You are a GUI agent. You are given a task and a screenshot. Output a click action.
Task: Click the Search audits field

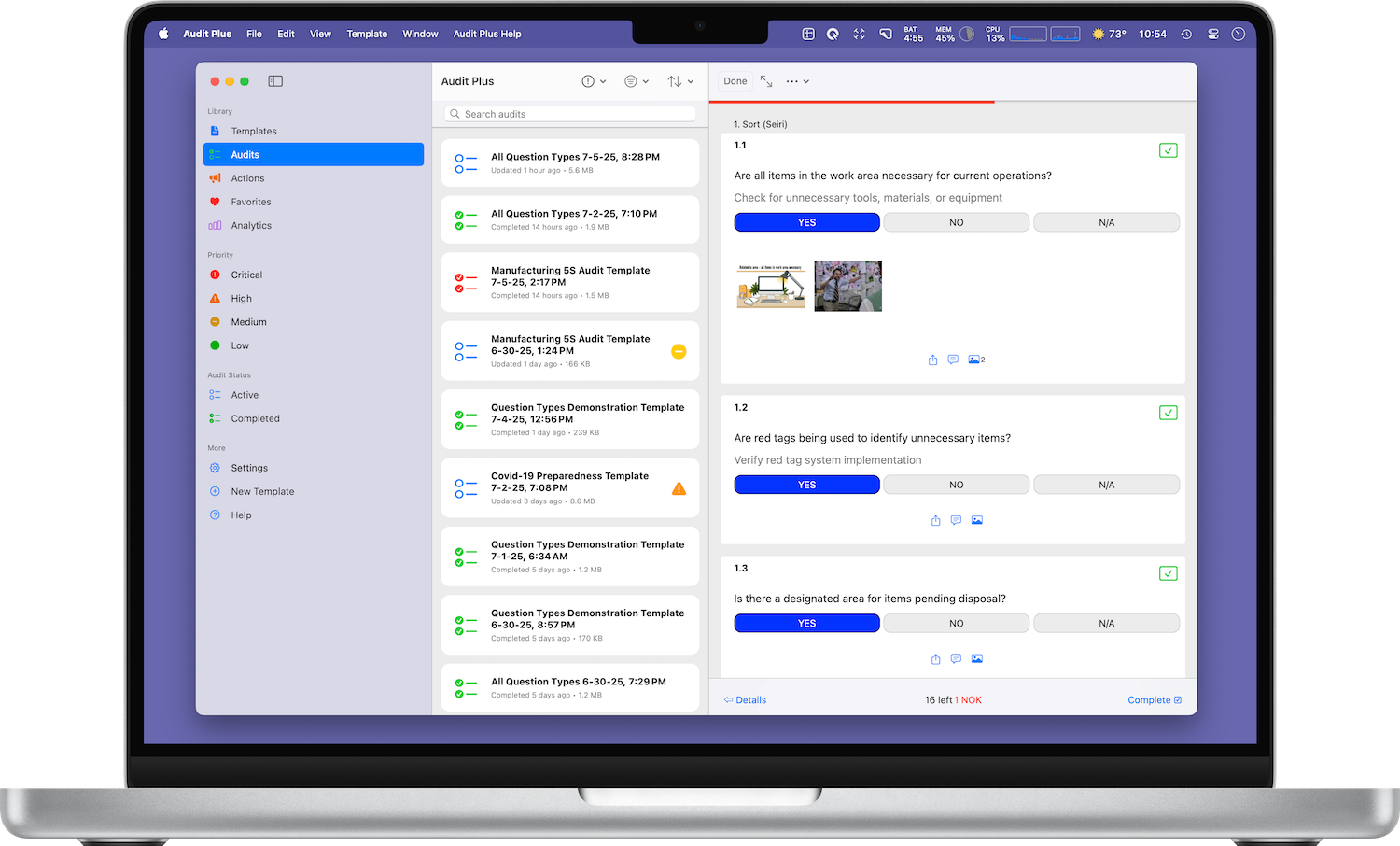[x=570, y=114]
